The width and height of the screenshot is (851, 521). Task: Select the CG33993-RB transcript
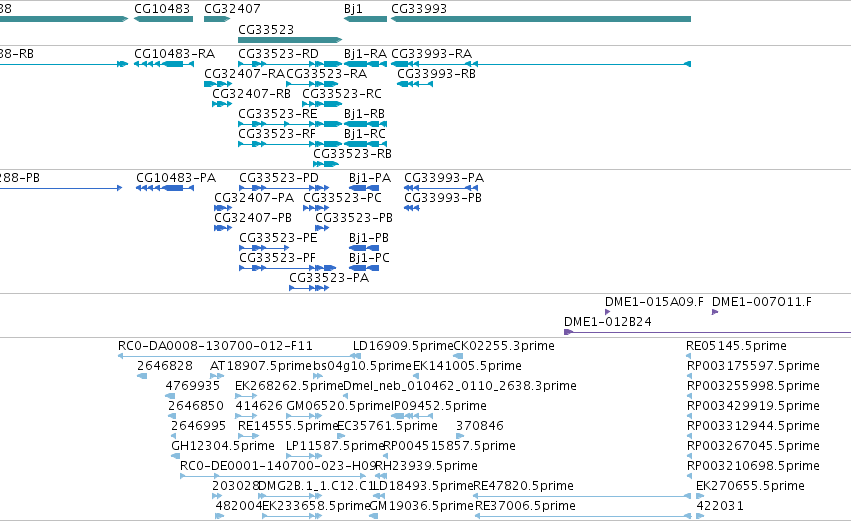415,84
